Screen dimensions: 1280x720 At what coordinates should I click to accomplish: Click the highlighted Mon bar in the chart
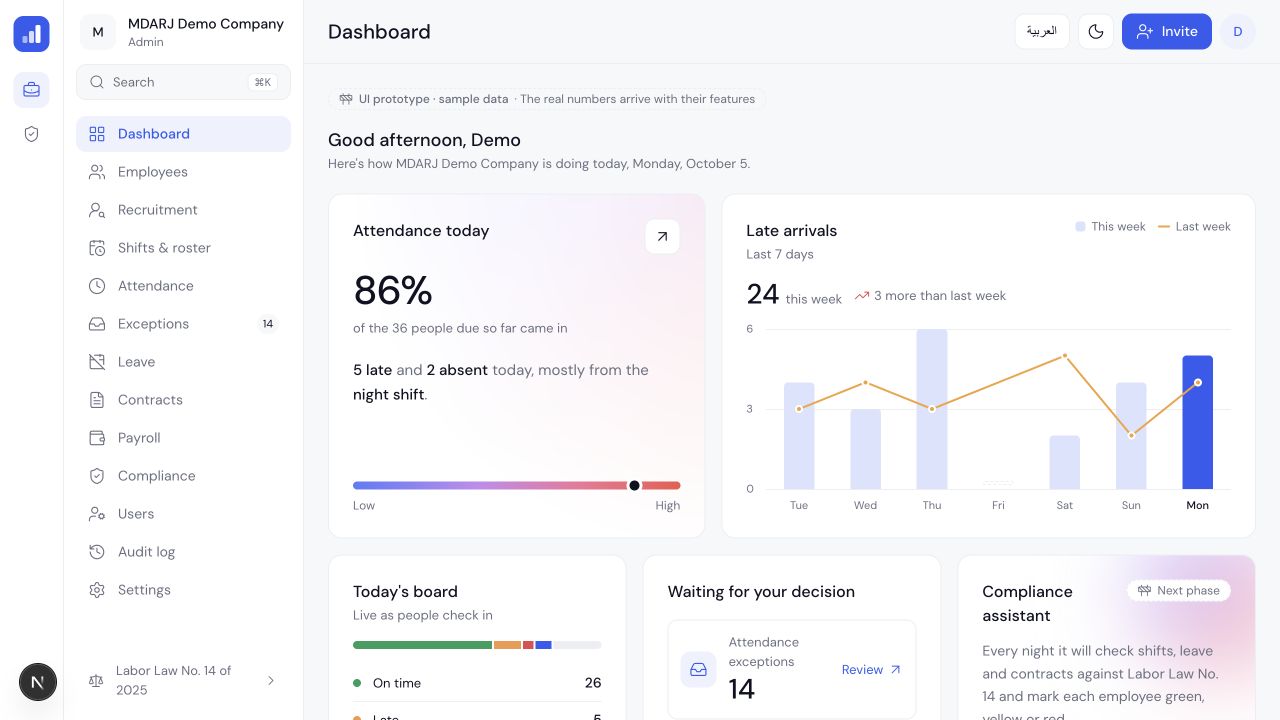(1197, 422)
